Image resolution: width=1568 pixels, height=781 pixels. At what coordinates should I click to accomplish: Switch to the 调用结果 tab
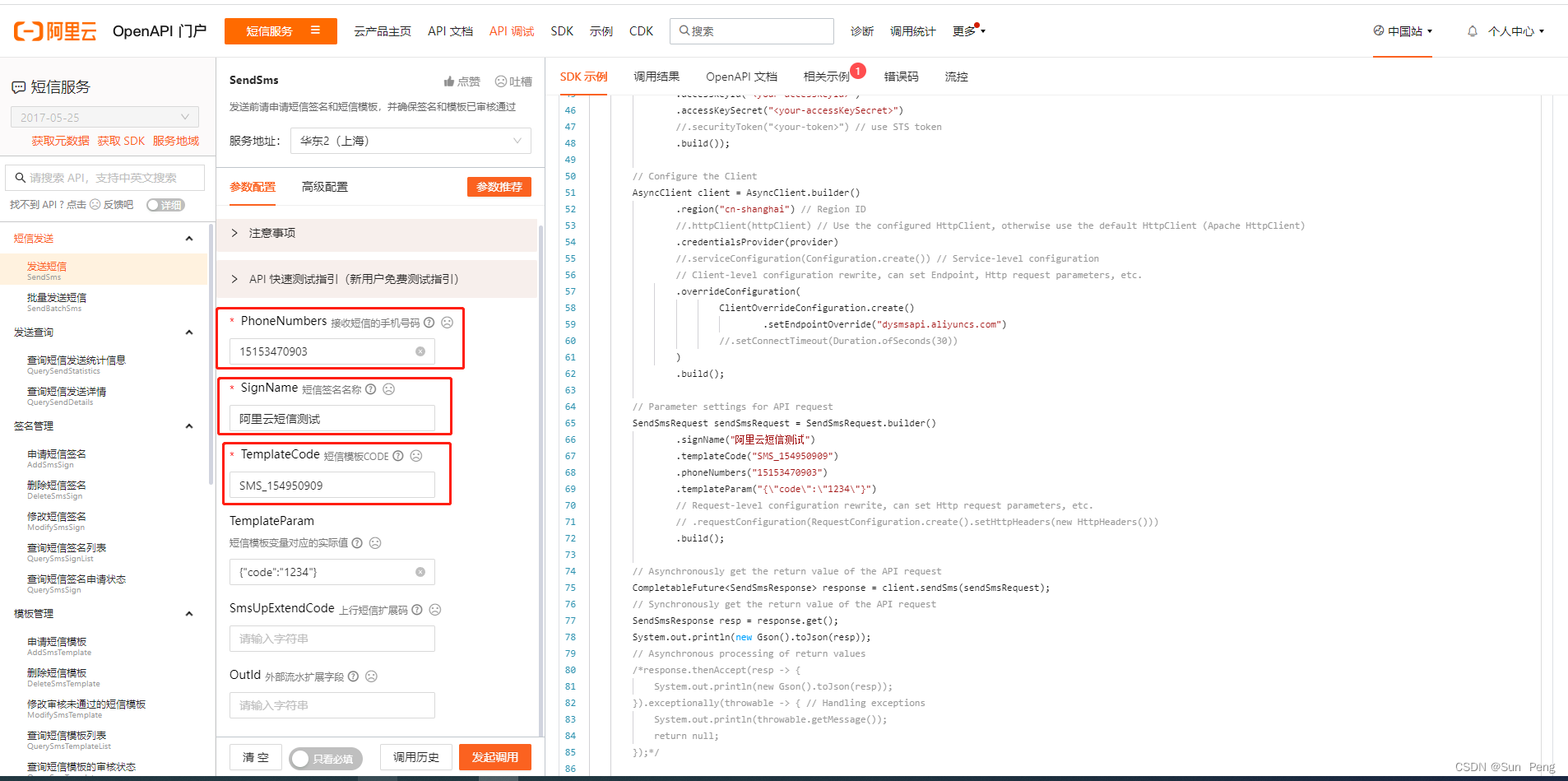click(x=656, y=77)
